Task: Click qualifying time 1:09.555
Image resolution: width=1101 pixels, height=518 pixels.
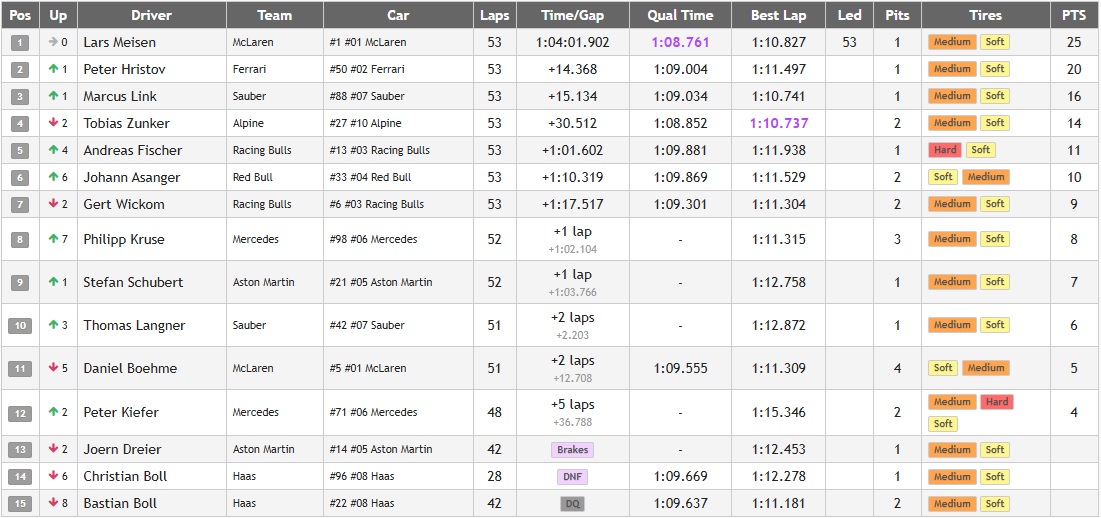Action: (680, 368)
